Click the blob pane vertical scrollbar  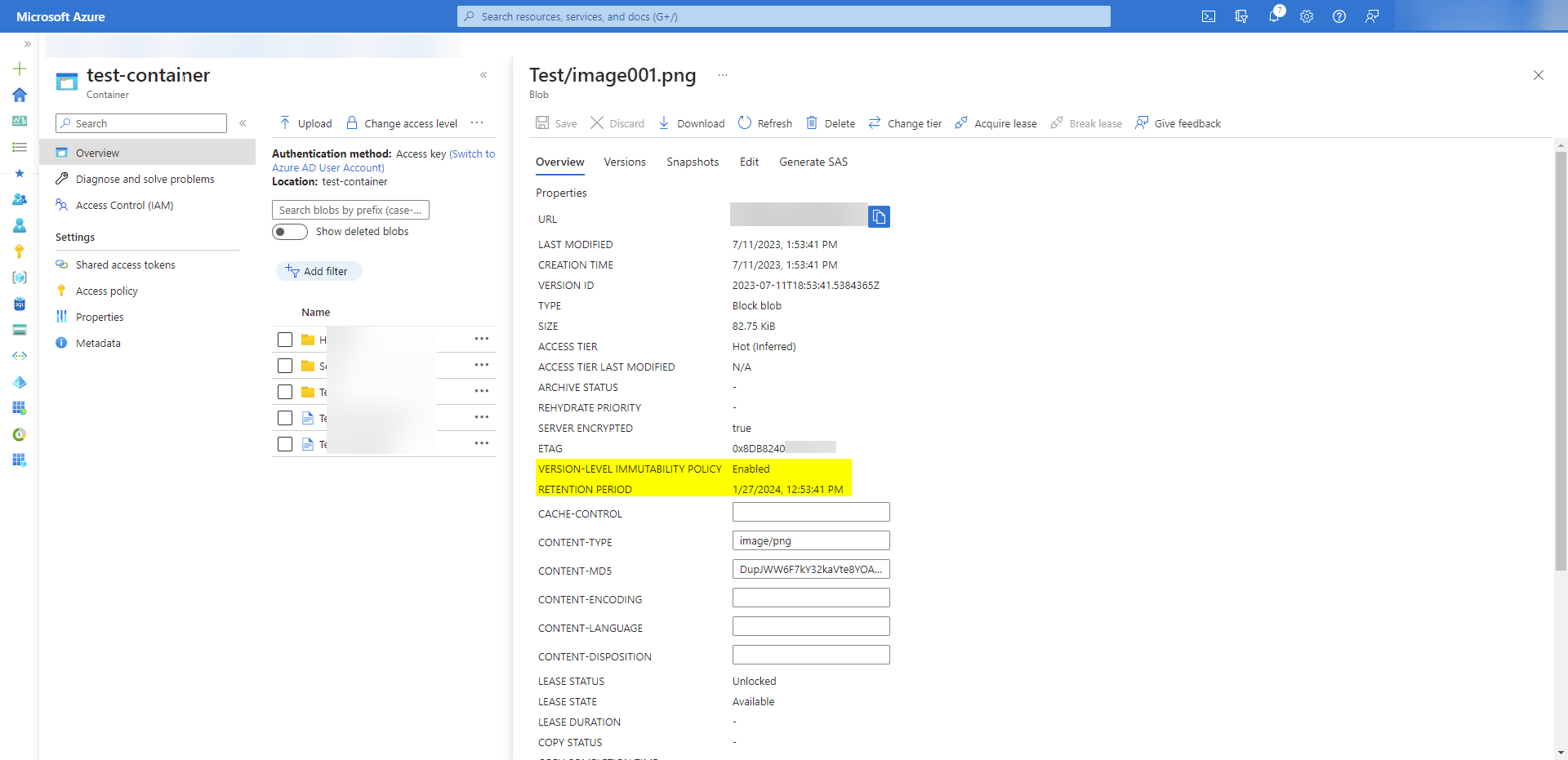pos(1561,359)
